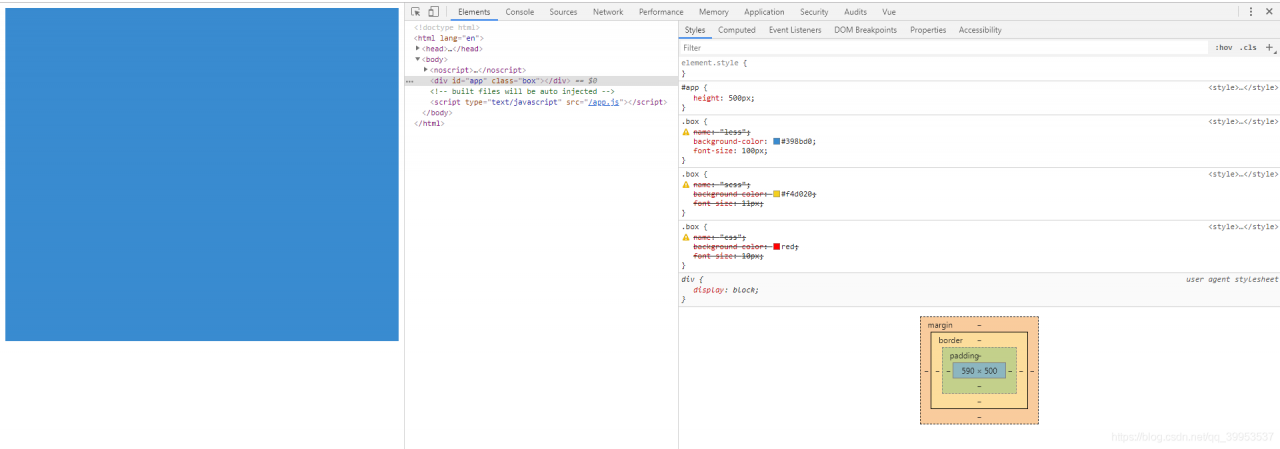
Task: Click the ellipsis beside the selected div row
Action: tap(409, 81)
